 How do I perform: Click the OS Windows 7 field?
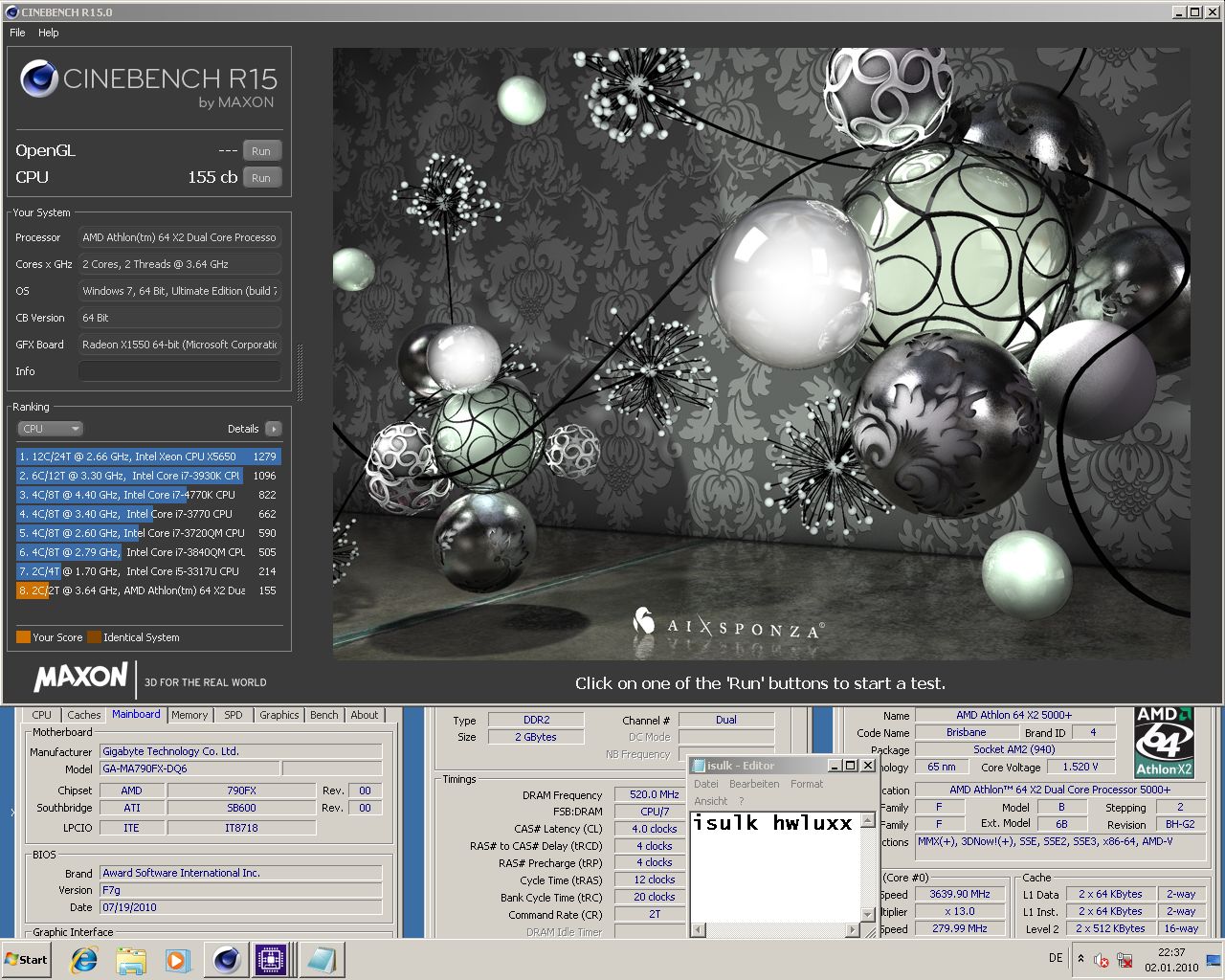180,291
